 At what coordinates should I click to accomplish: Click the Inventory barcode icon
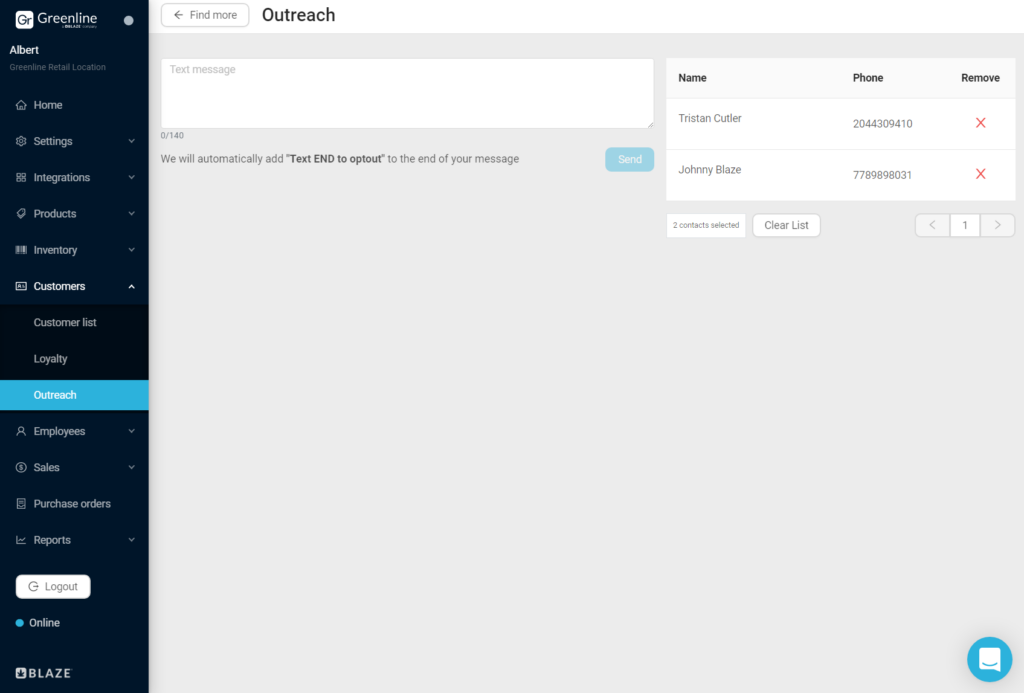pos(21,250)
